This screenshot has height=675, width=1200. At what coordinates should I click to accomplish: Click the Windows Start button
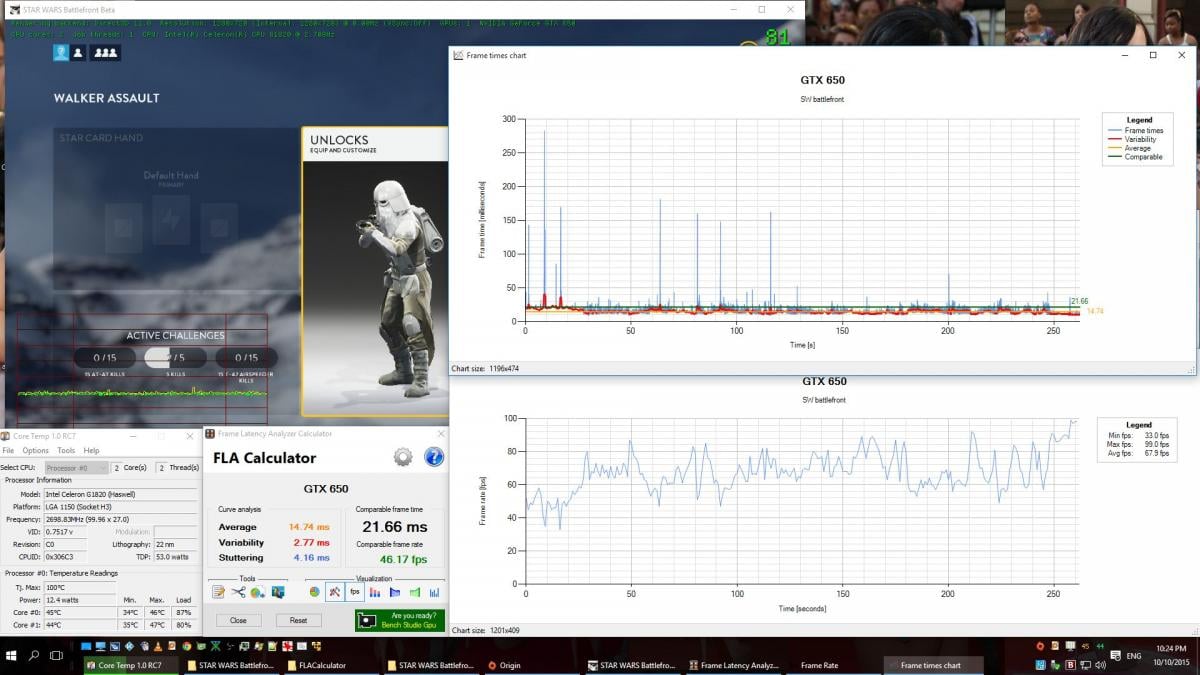click(x=12, y=655)
